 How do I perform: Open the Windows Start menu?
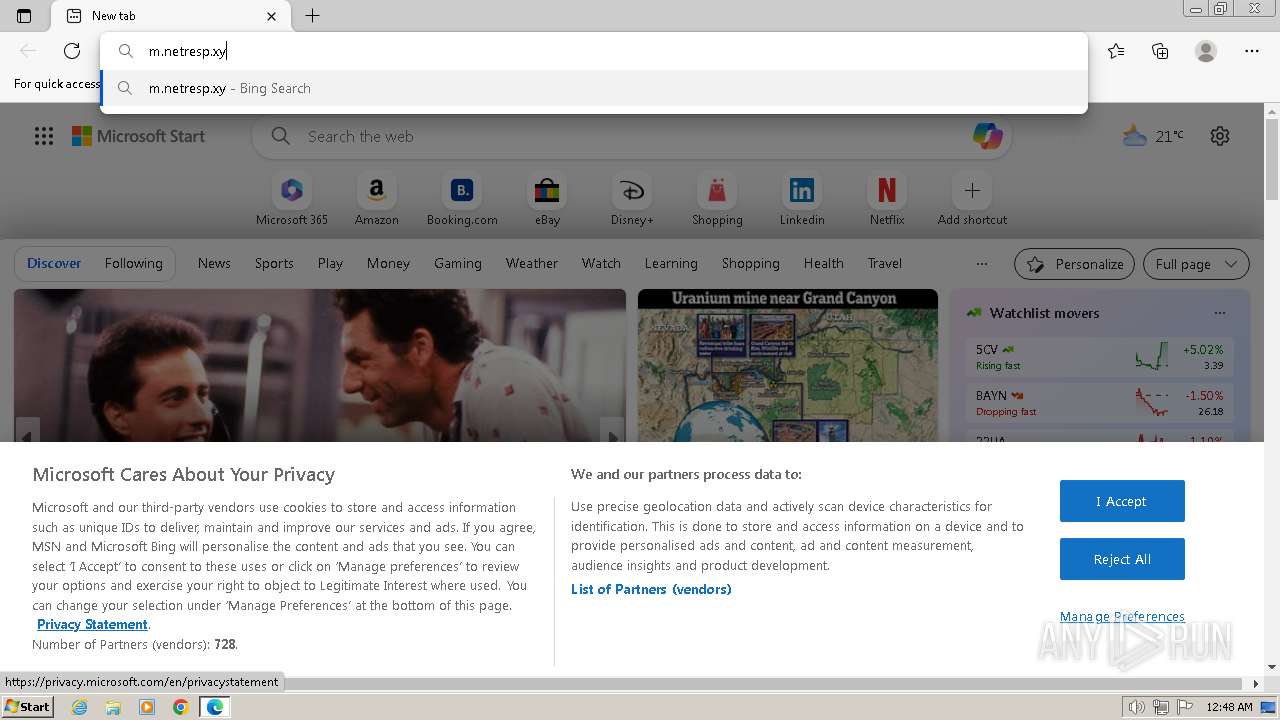click(x=27, y=707)
